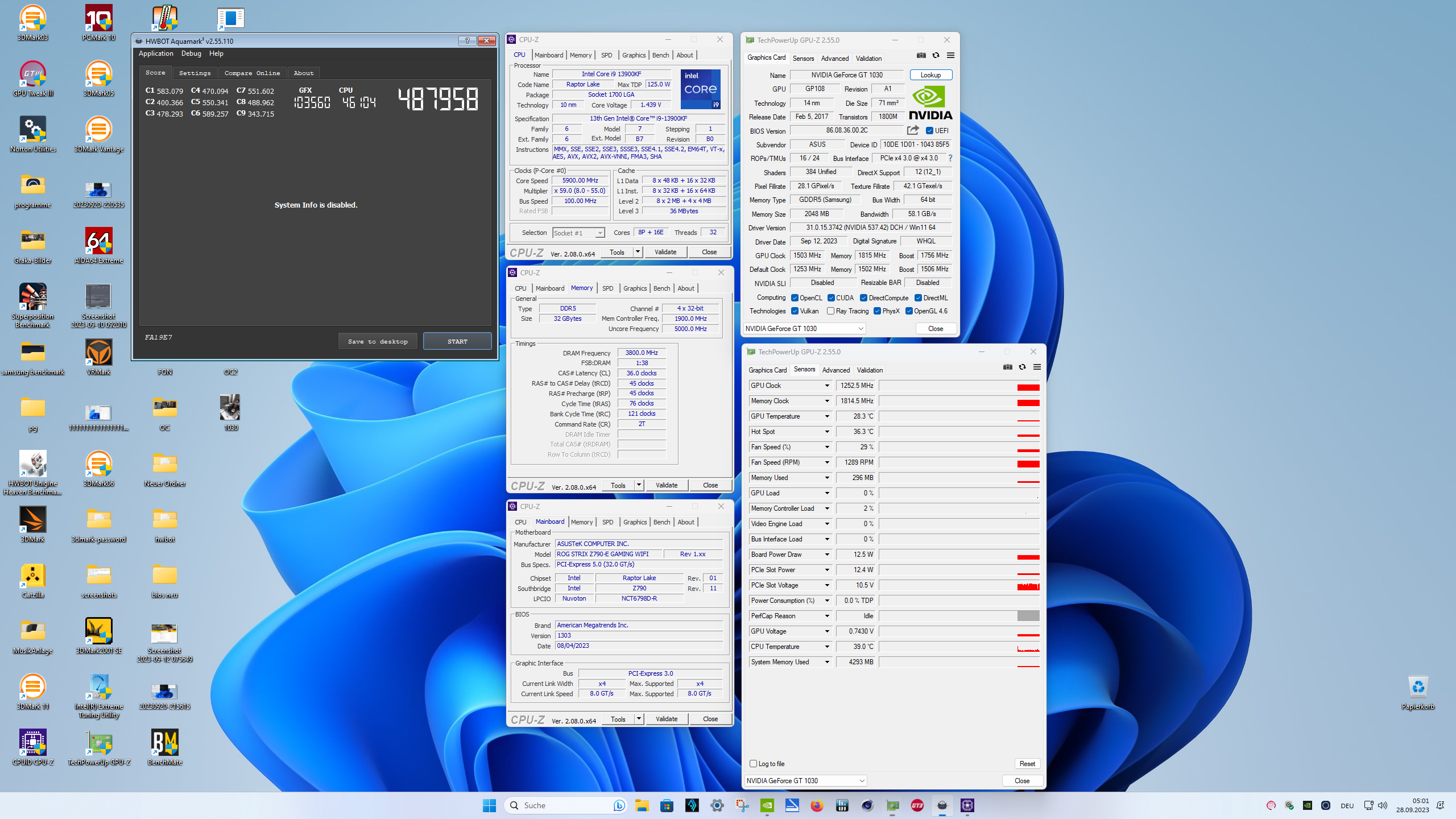The image size is (1456, 819).
Task: Switch to Advanced tab in GPU-Z Graphics Card window
Action: click(x=835, y=59)
